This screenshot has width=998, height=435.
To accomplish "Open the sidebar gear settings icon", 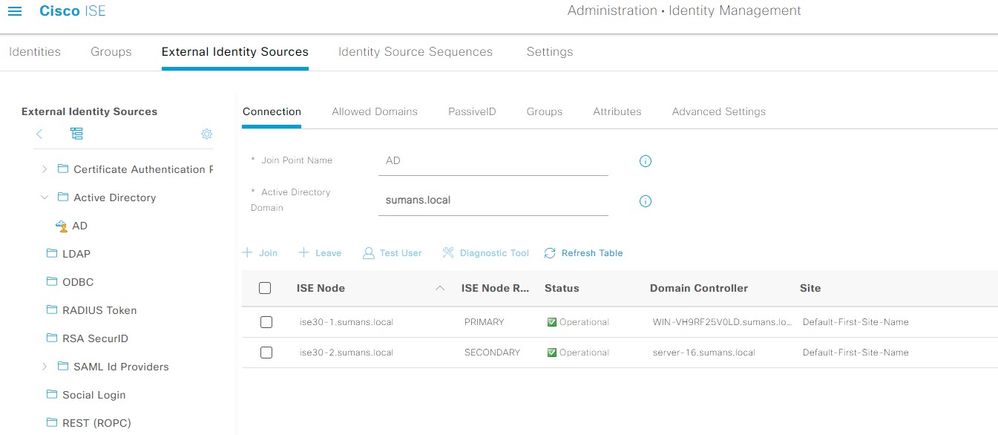I will click(206, 134).
